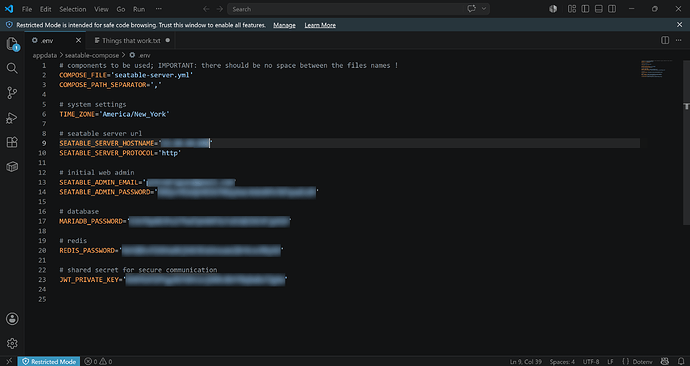The image size is (690, 366).
Task: Select the .env editor tab
Action: (x=55, y=40)
